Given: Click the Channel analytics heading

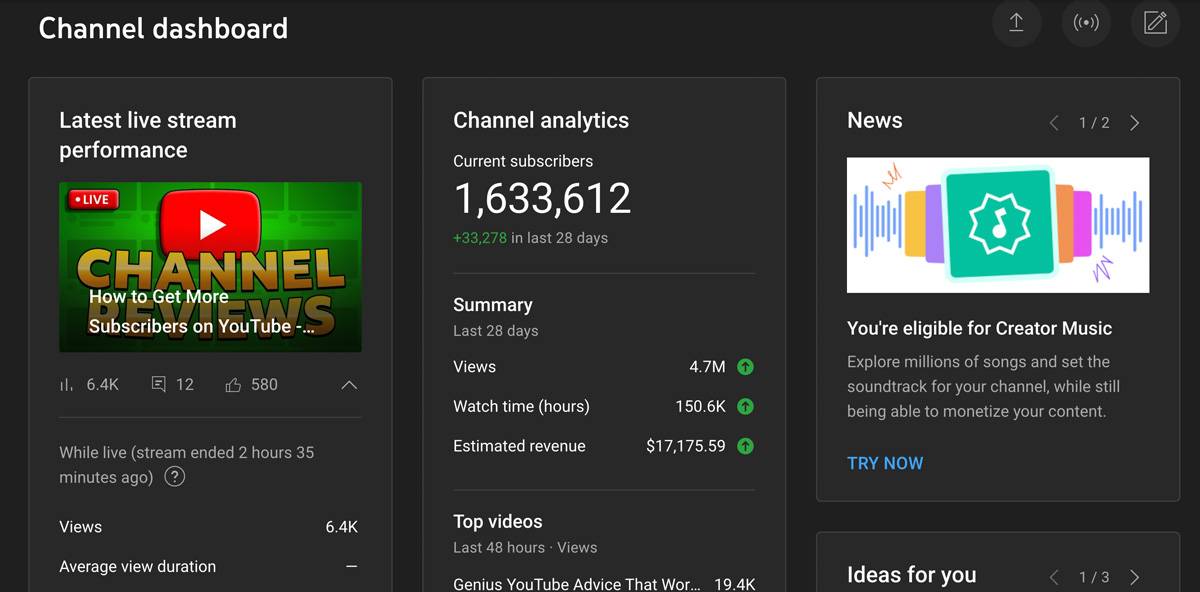Looking at the screenshot, I should [x=541, y=121].
